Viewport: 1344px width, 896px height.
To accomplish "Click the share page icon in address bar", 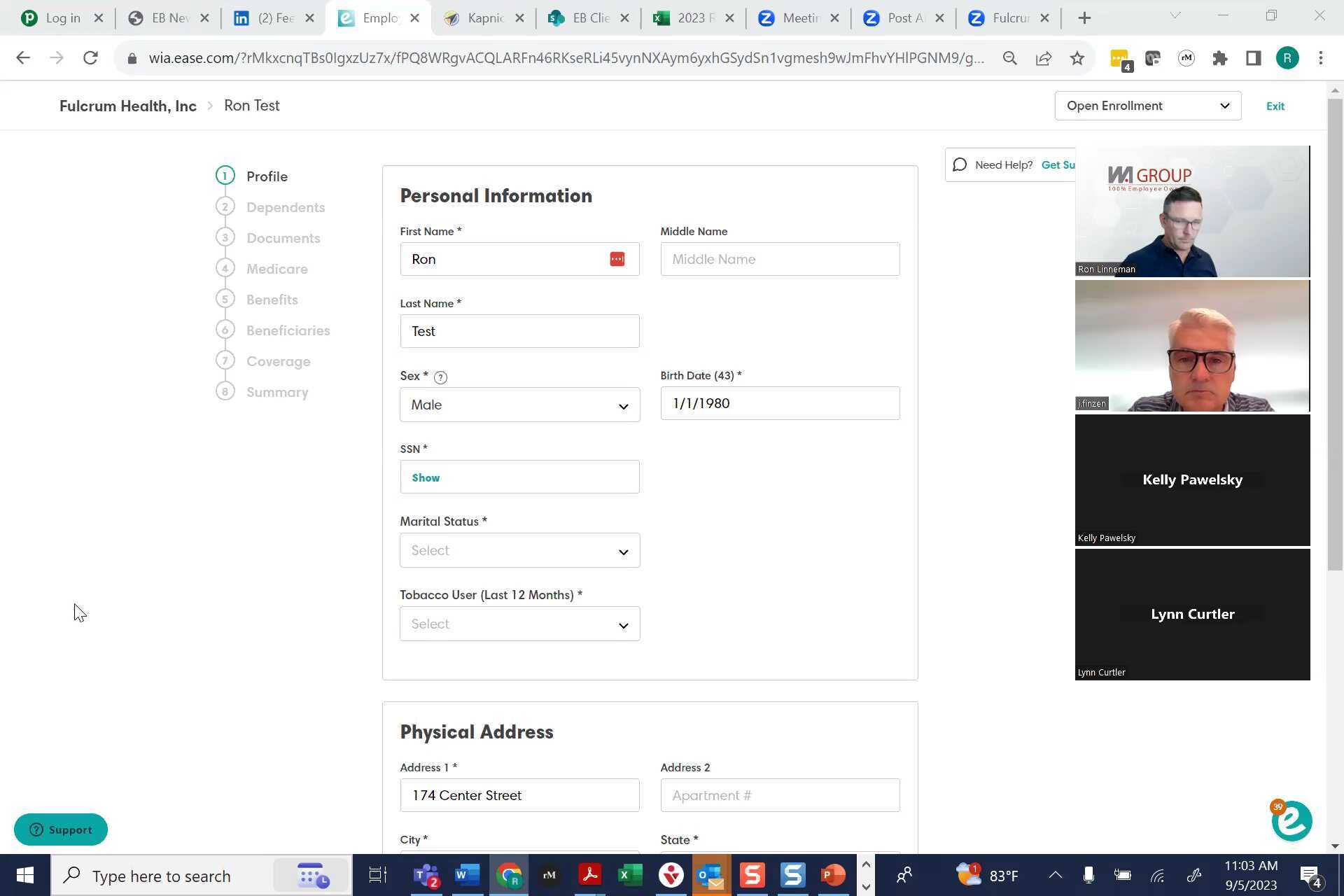I will [x=1044, y=58].
